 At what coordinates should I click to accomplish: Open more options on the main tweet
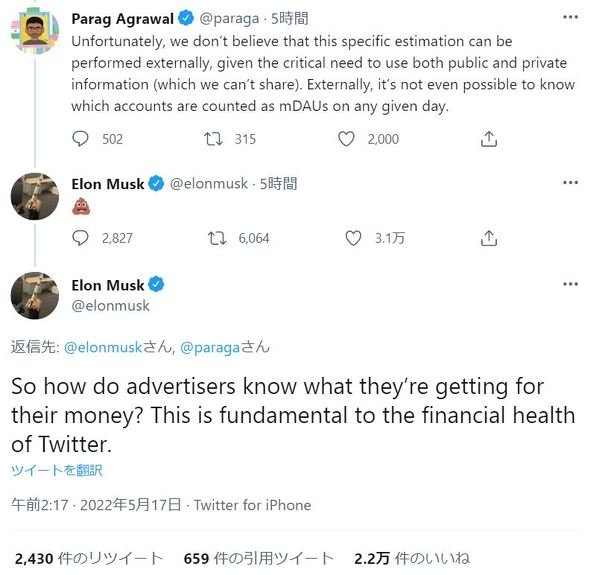coord(570,284)
